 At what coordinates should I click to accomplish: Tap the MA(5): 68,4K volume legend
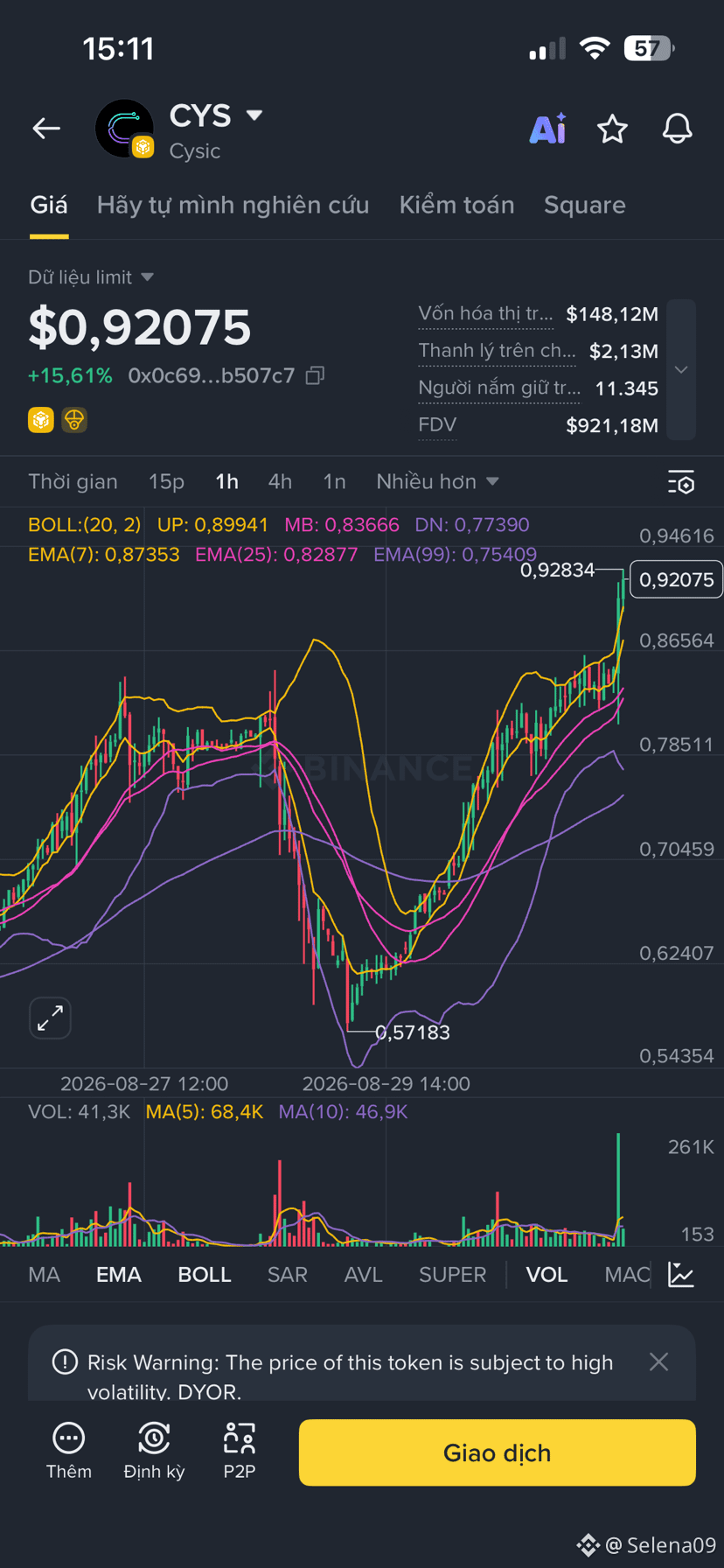(x=205, y=1112)
